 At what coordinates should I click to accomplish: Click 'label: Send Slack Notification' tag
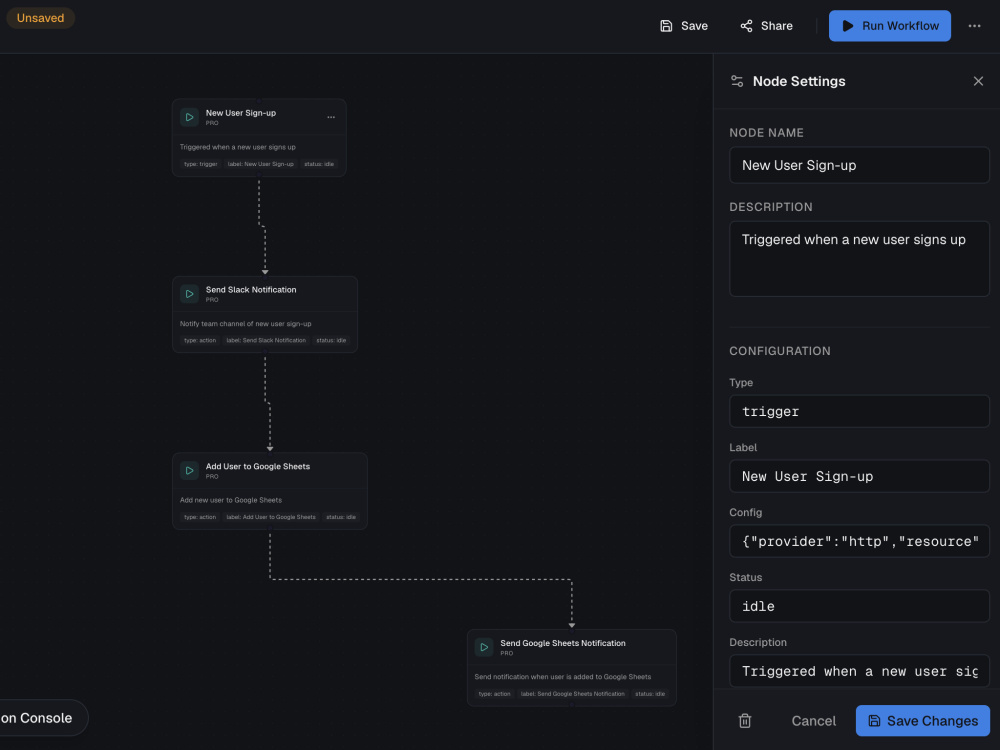[266, 341]
